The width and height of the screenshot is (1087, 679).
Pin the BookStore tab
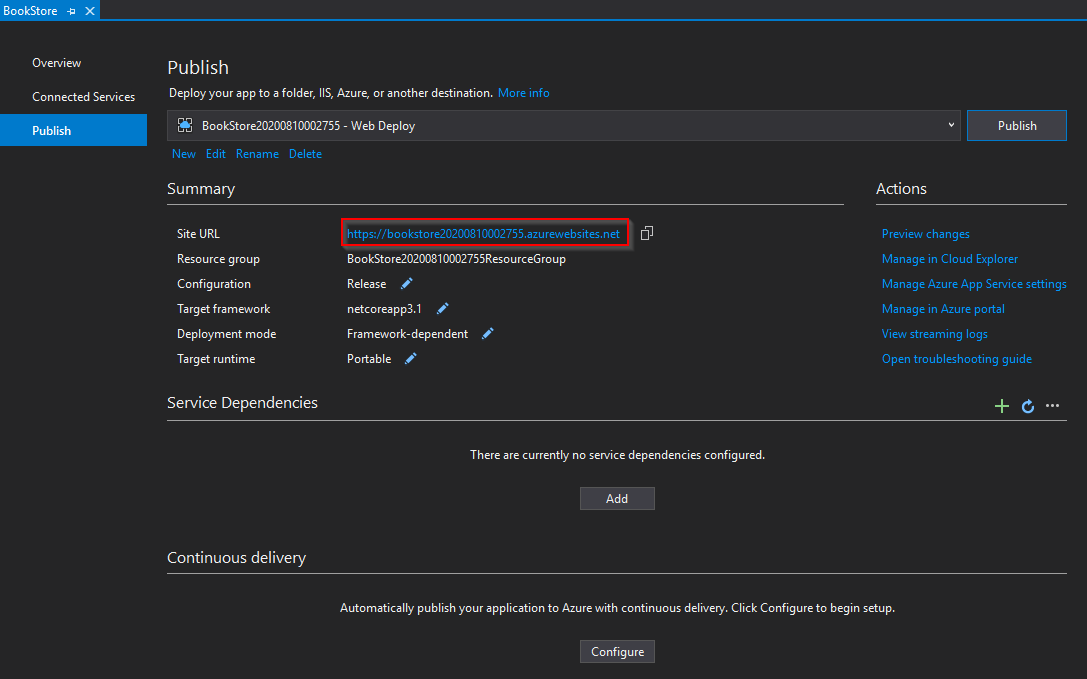[x=71, y=11]
